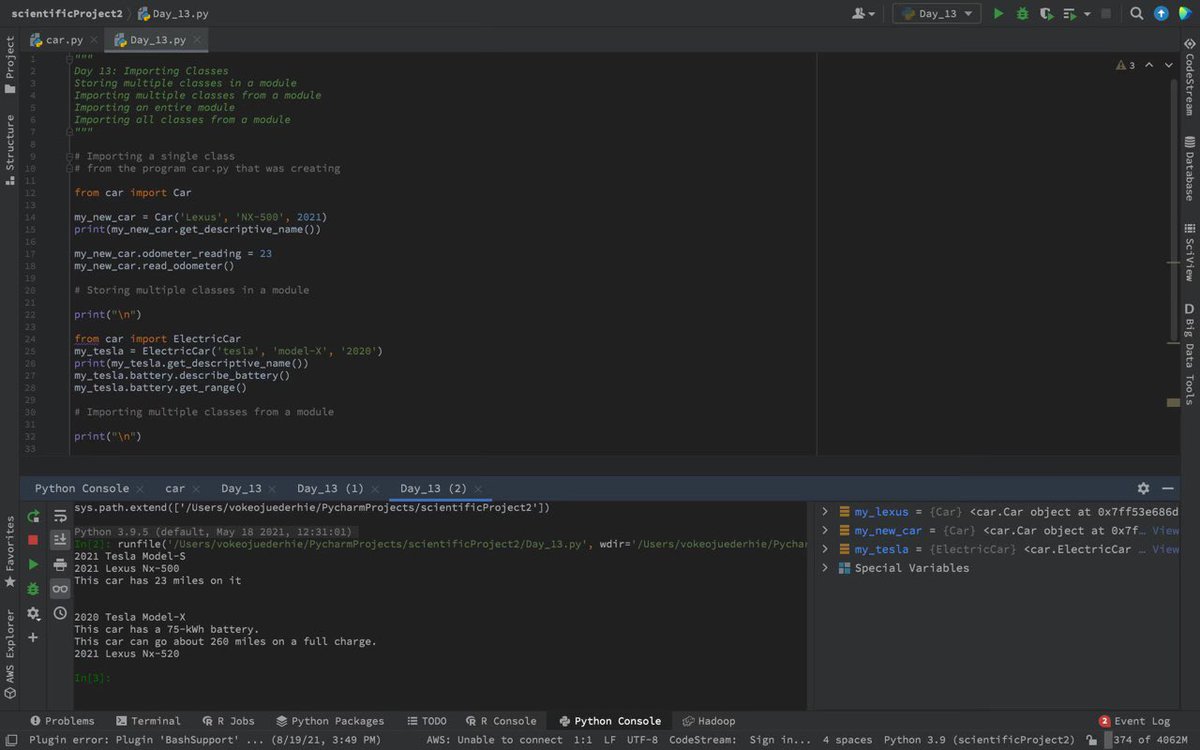Click the run with profiler icon
Image resolution: width=1200 pixels, height=750 pixels.
coord(1069,14)
